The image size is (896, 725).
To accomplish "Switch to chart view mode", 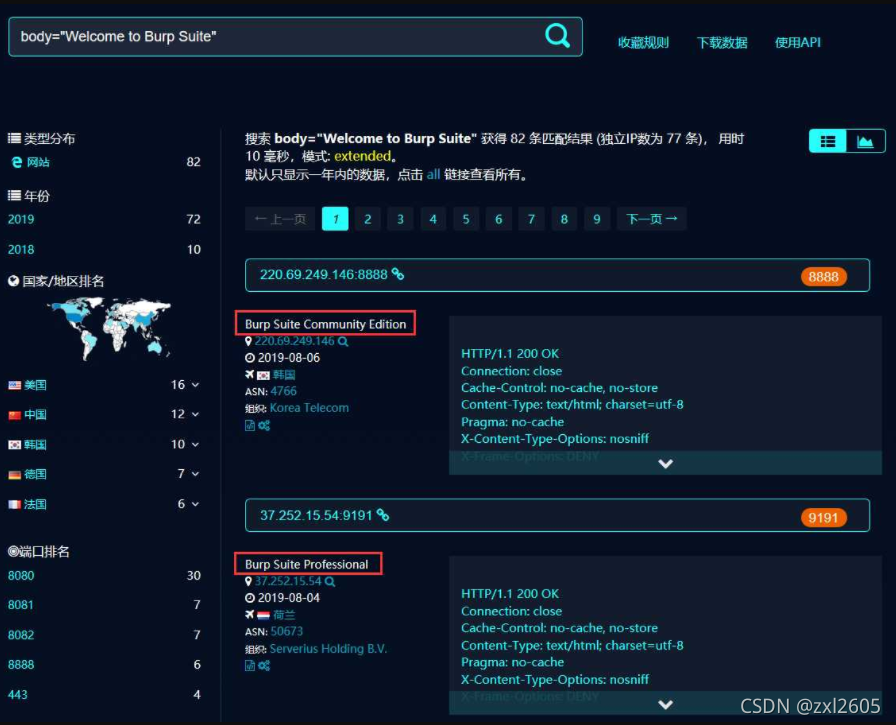I will pos(865,141).
